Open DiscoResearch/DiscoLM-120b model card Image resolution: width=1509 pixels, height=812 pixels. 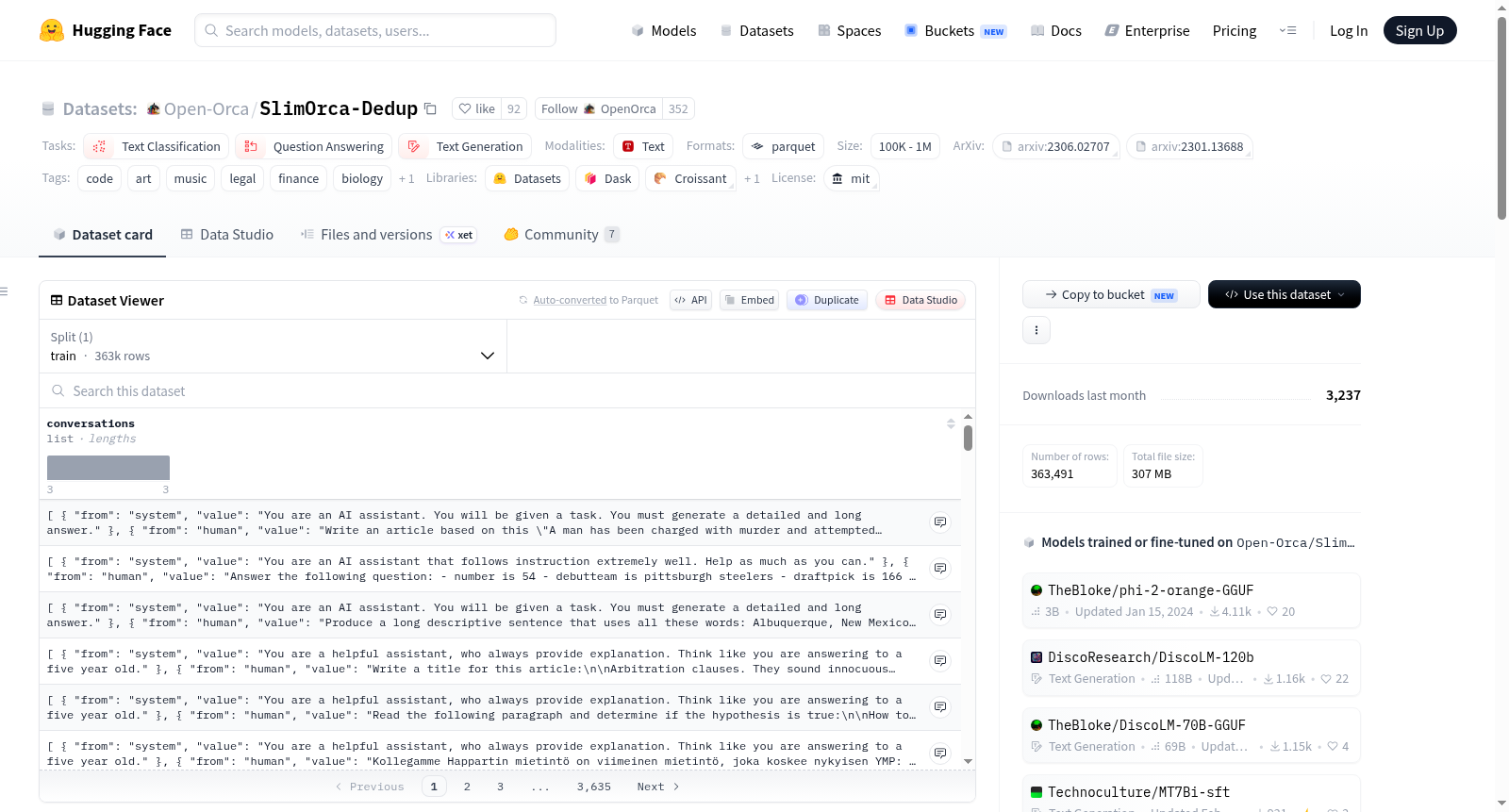coord(1191,668)
